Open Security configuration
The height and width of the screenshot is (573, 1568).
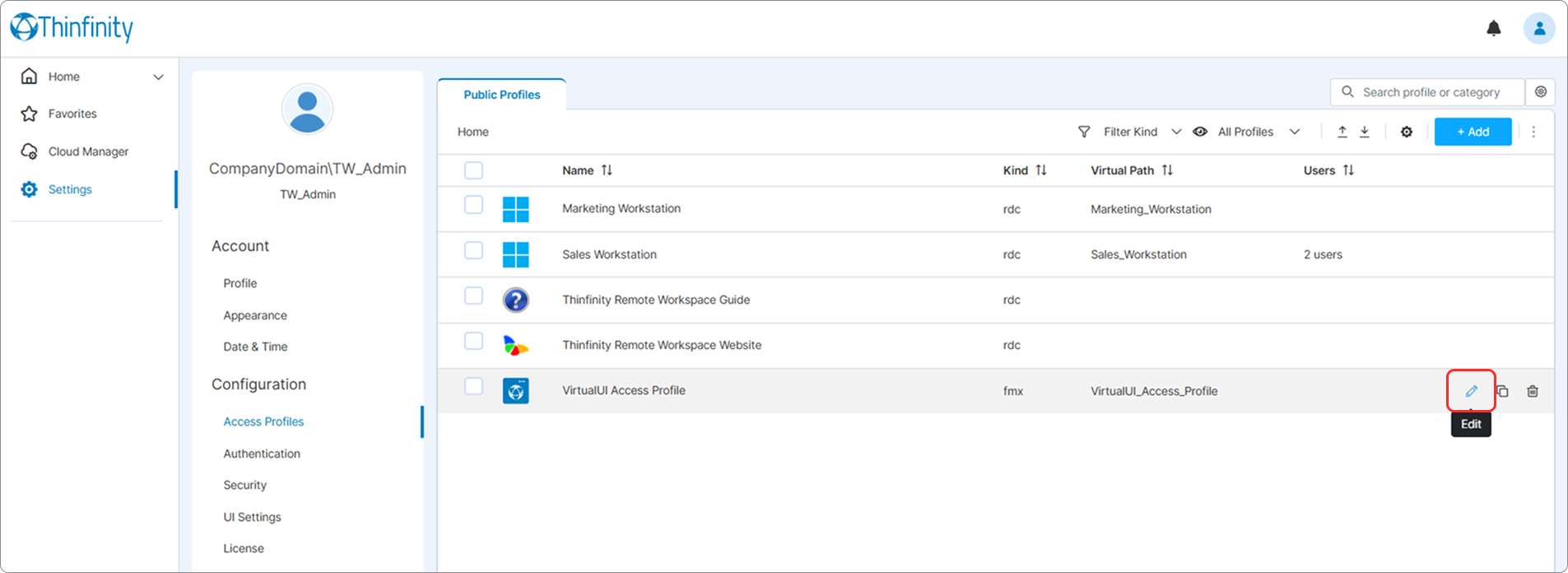coord(245,485)
